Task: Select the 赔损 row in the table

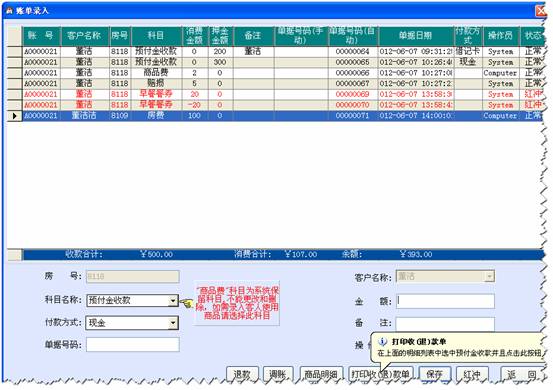Action: 275,84
